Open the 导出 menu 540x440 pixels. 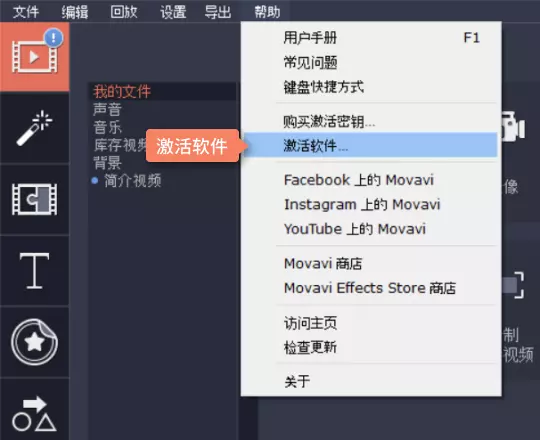click(218, 12)
